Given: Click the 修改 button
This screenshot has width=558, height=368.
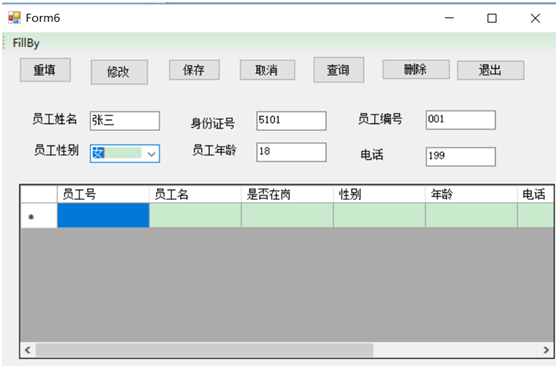Looking at the screenshot, I should pos(119,72).
